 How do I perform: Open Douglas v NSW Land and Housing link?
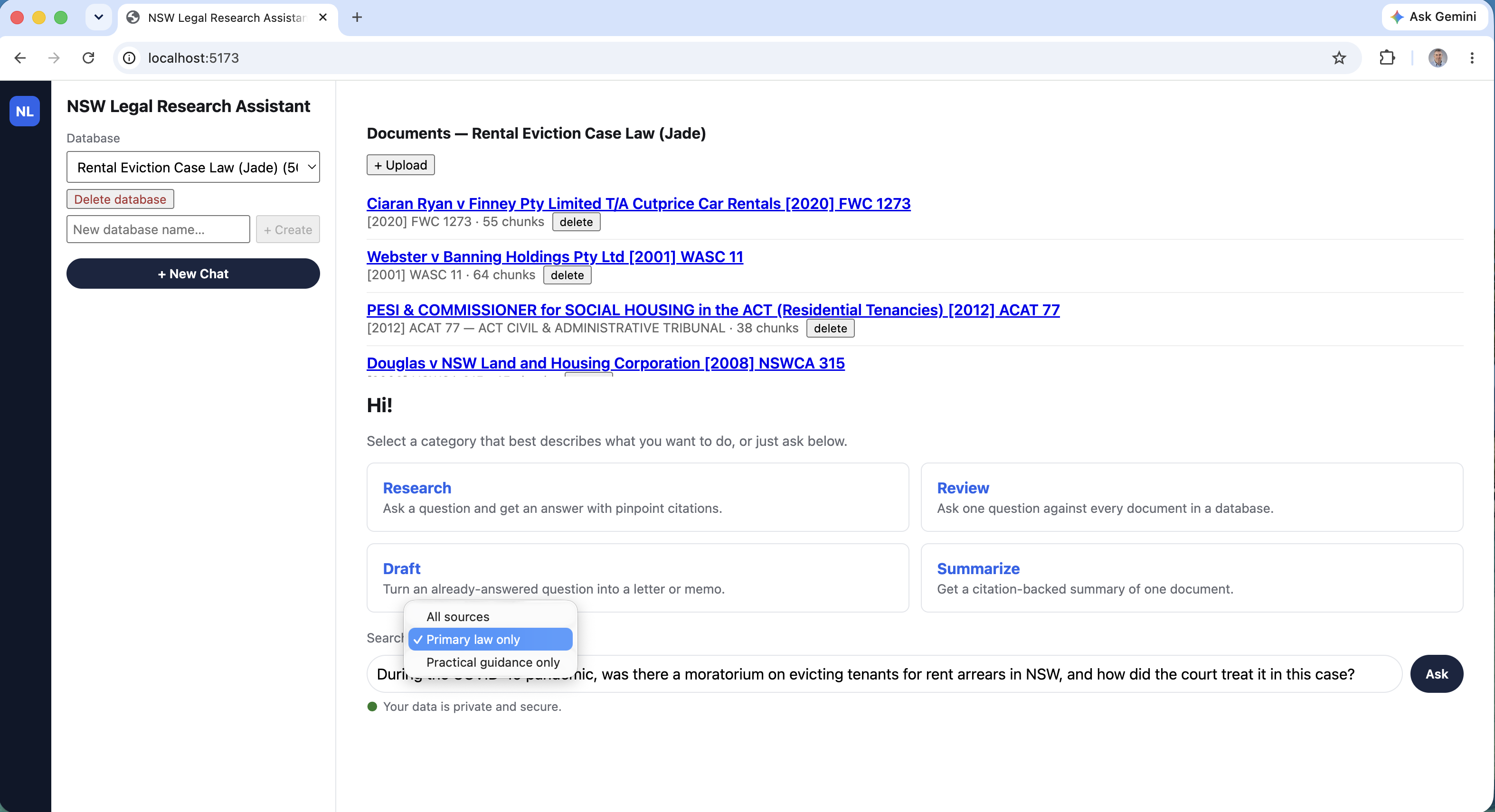606,363
